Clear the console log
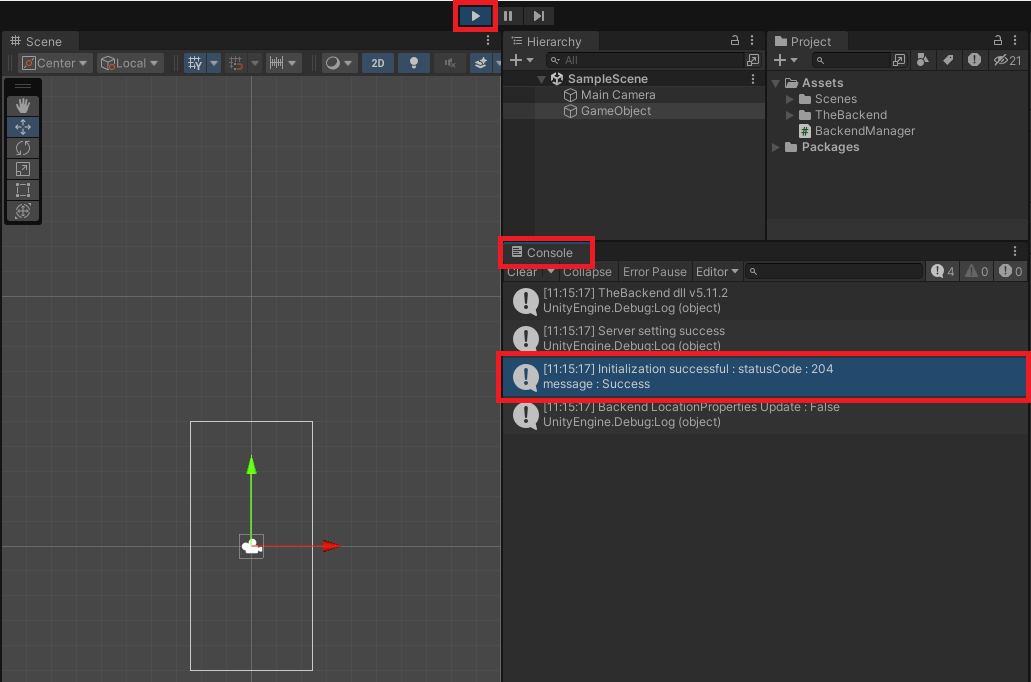1031x682 pixels. [x=522, y=272]
